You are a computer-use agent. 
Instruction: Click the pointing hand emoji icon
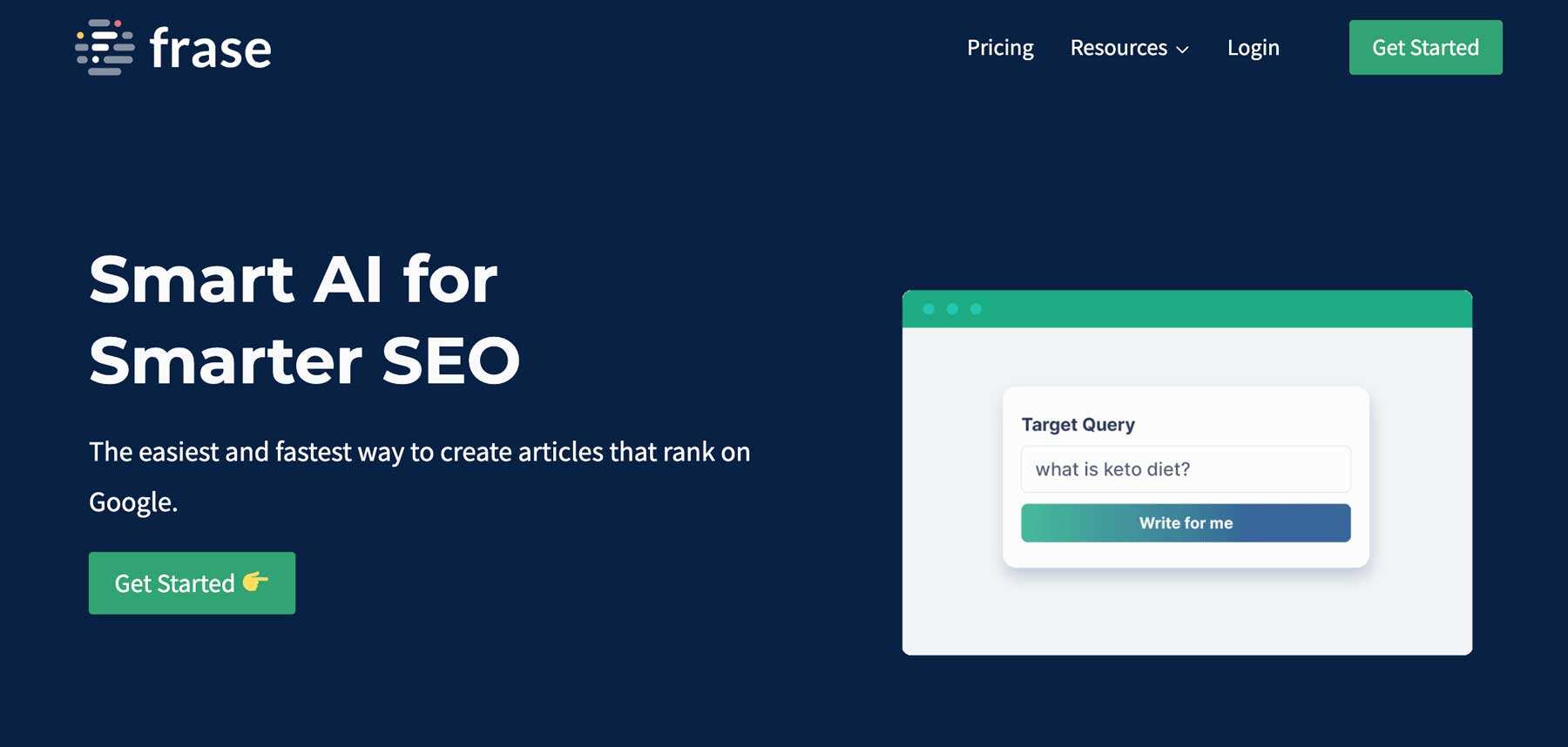point(255,581)
